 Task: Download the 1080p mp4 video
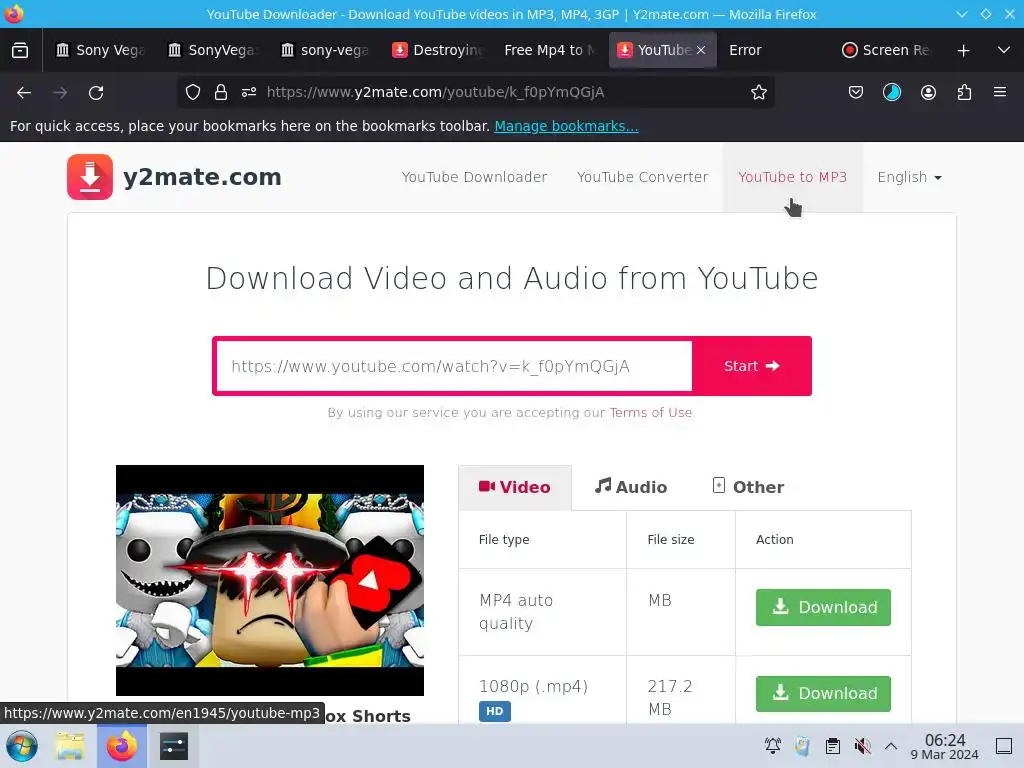click(823, 694)
